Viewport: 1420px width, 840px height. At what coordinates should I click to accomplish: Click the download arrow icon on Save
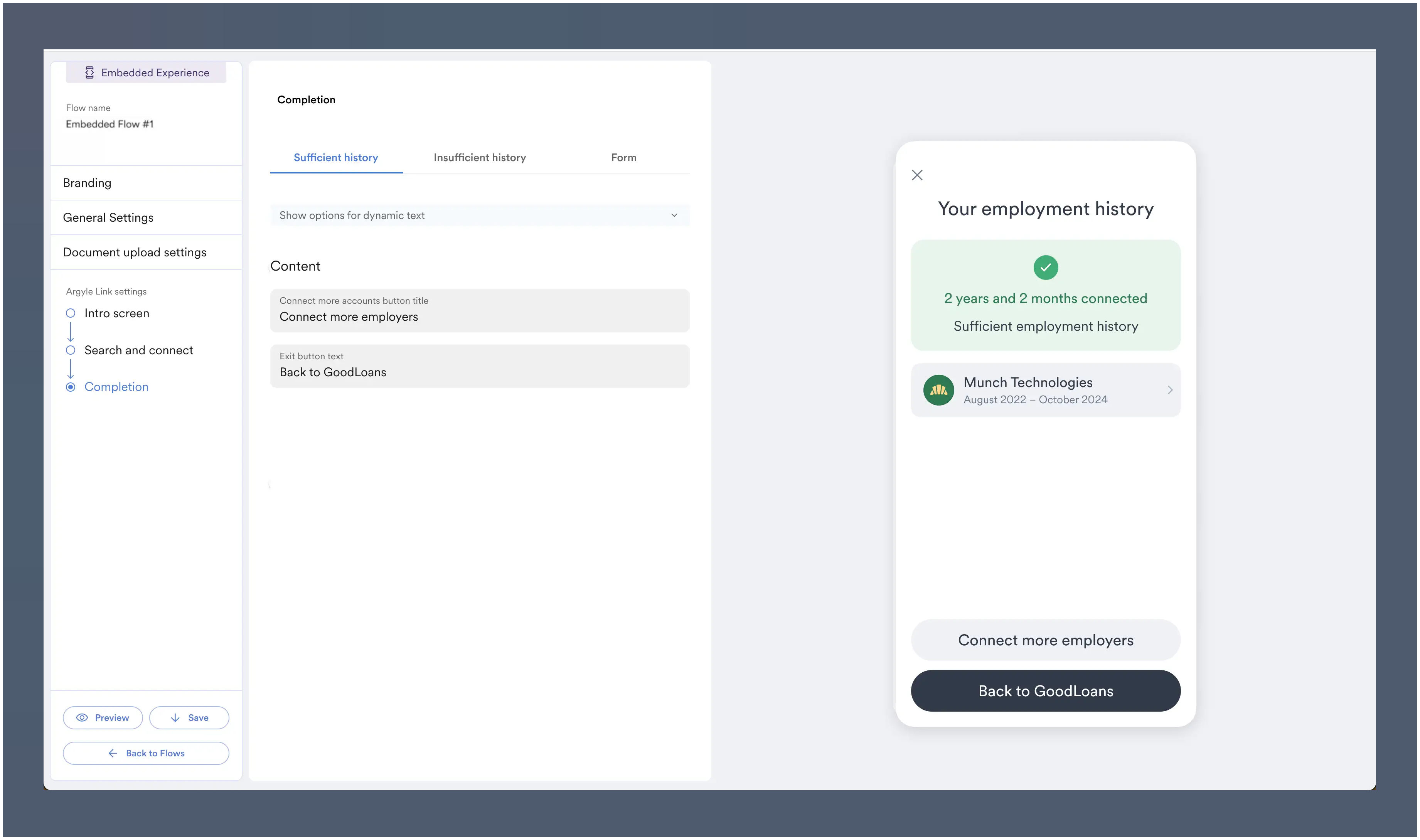(175, 718)
